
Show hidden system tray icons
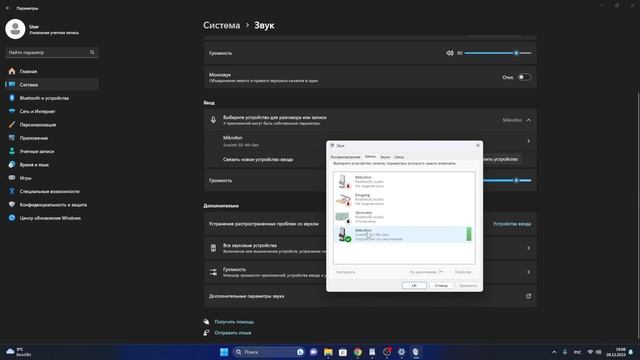554,352
